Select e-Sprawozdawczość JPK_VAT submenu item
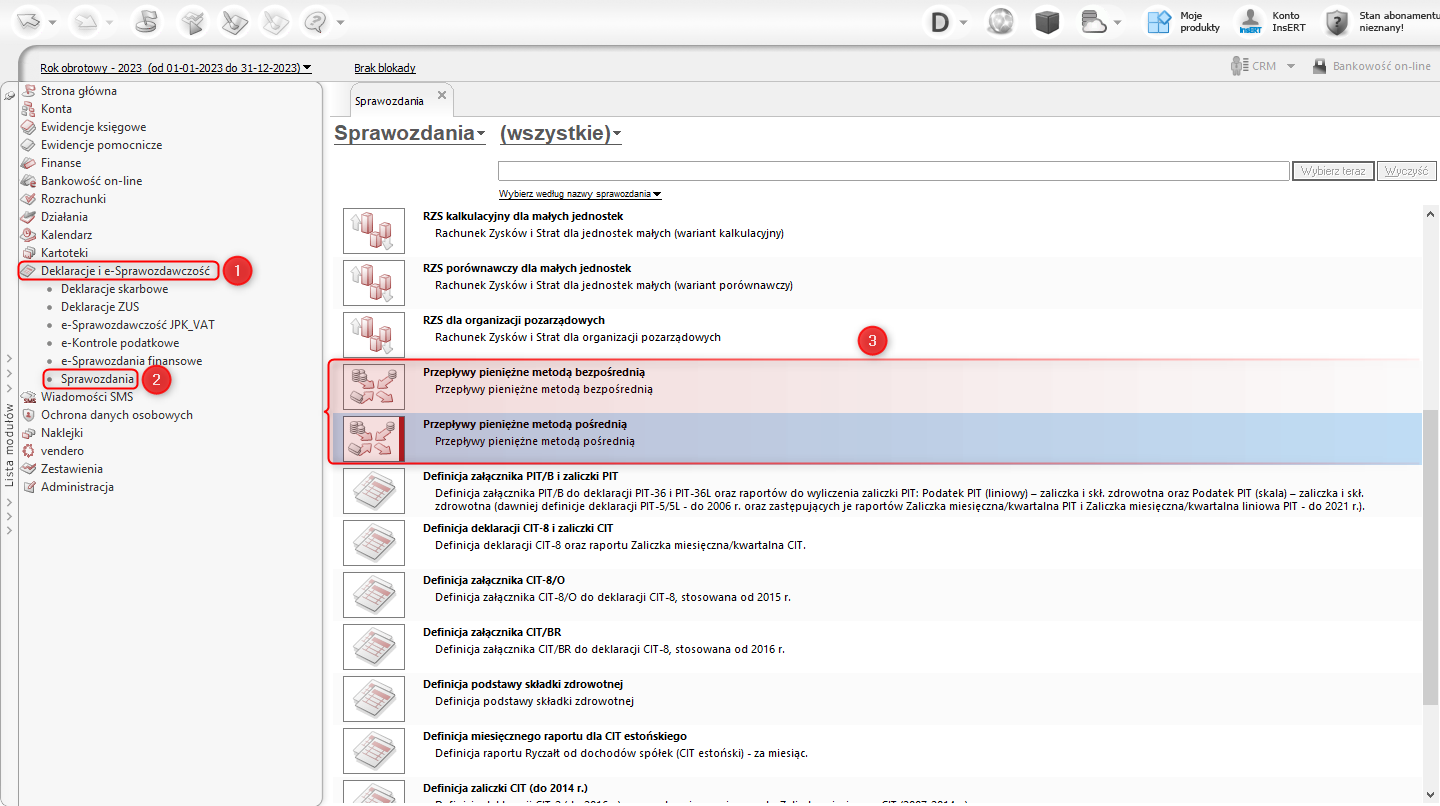Screen dimensions: 1440x806 pyautogui.click(x=138, y=325)
